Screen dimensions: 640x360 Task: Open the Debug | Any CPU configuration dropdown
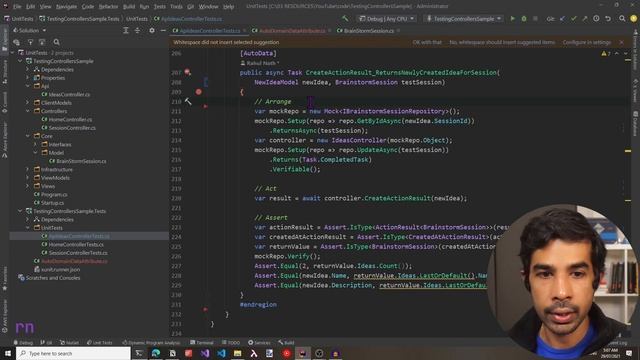click(386, 19)
